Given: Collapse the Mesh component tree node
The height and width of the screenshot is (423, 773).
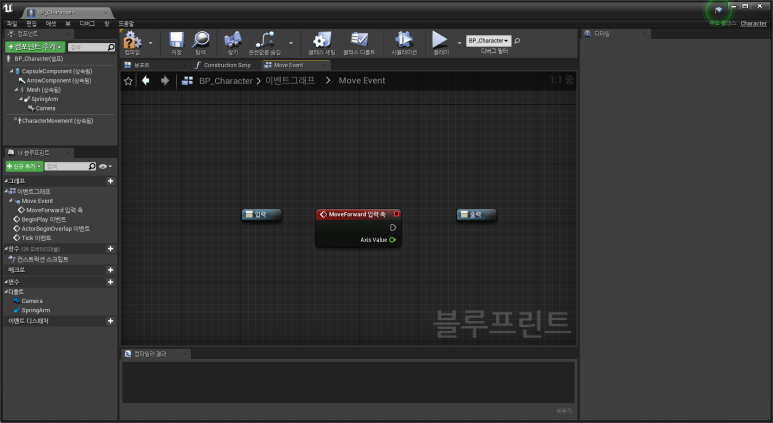Looking at the screenshot, I should (16, 90).
